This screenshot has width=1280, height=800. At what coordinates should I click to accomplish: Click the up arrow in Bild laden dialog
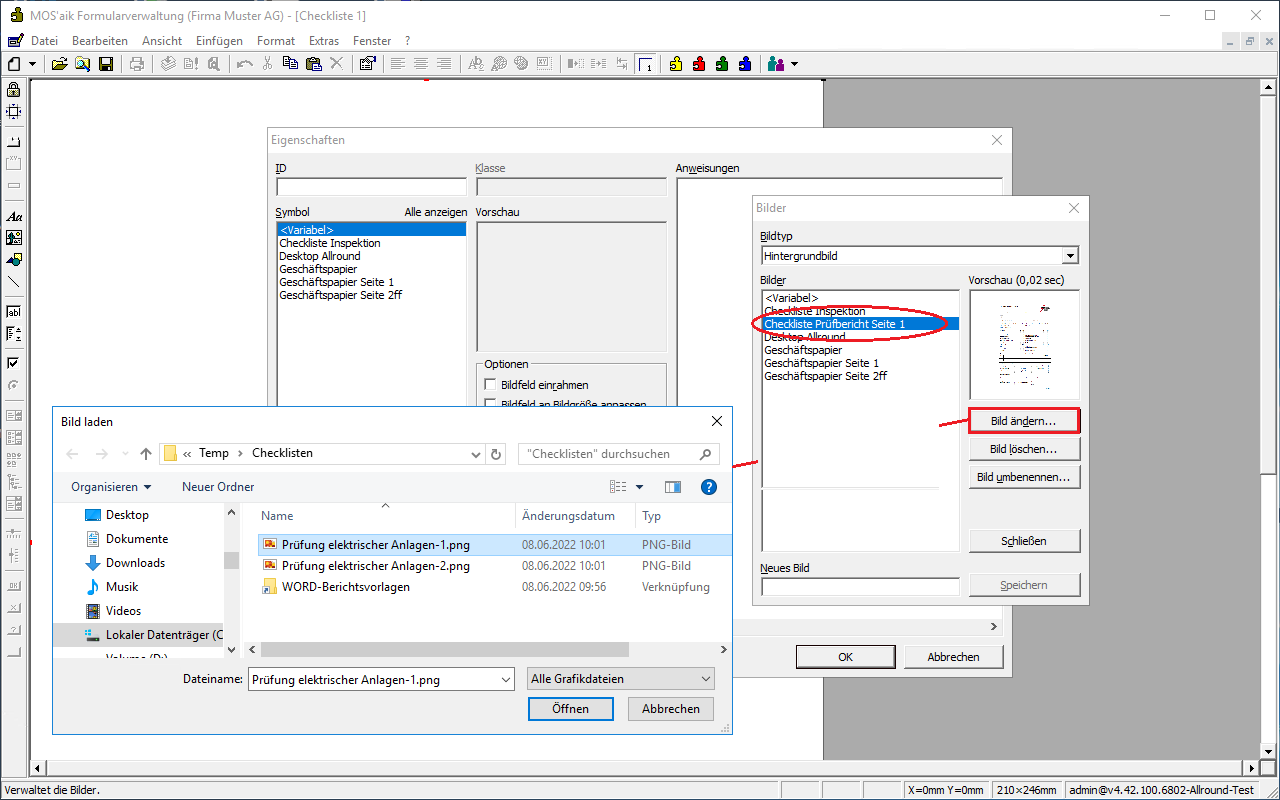point(146,454)
